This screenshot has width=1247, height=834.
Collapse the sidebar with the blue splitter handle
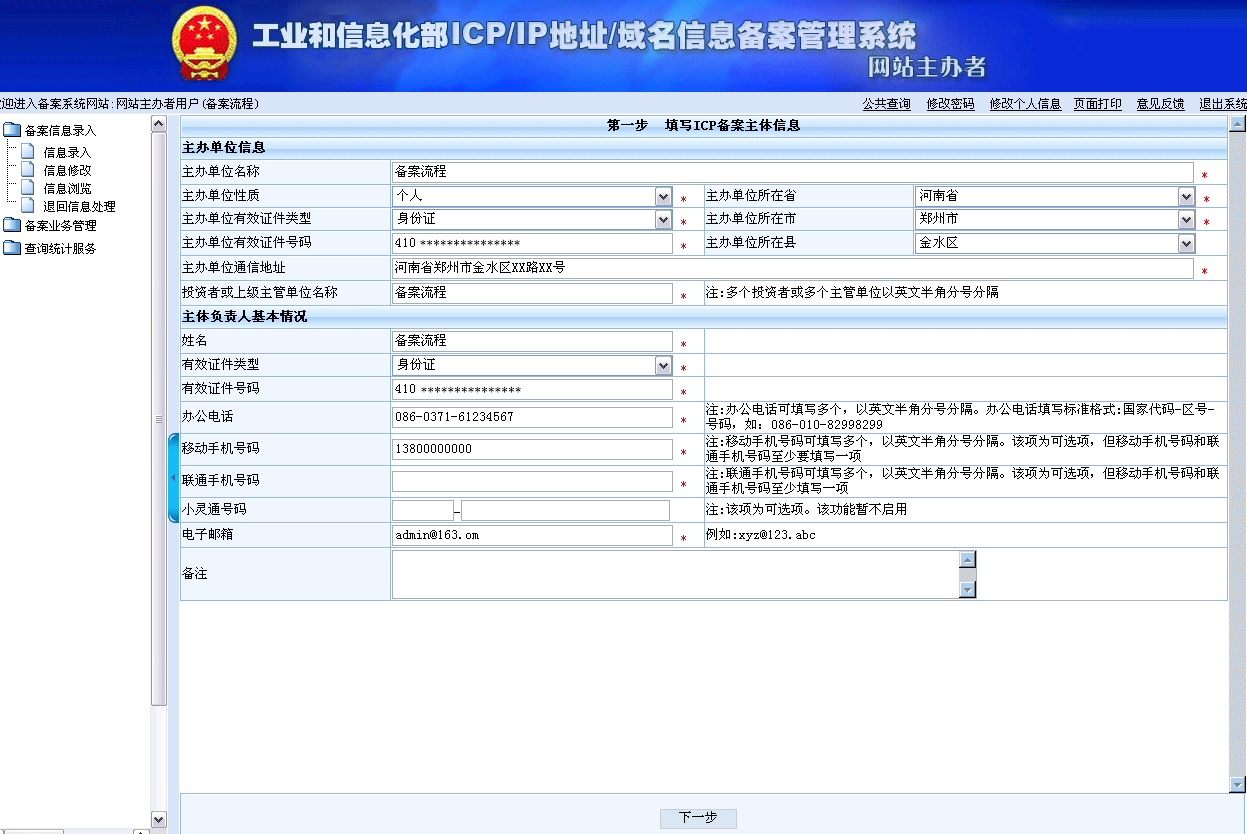click(173, 478)
